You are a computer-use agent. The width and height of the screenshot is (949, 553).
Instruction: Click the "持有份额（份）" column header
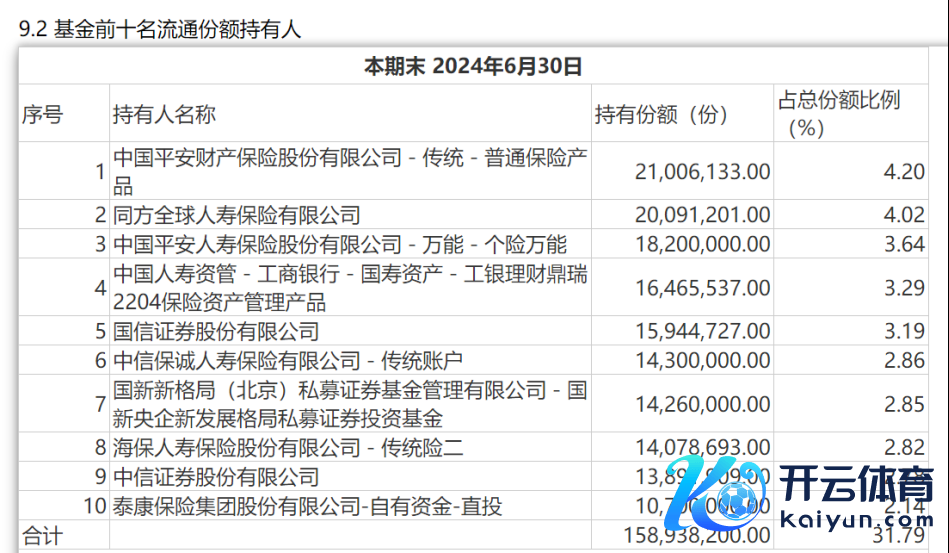pyautogui.click(x=662, y=114)
